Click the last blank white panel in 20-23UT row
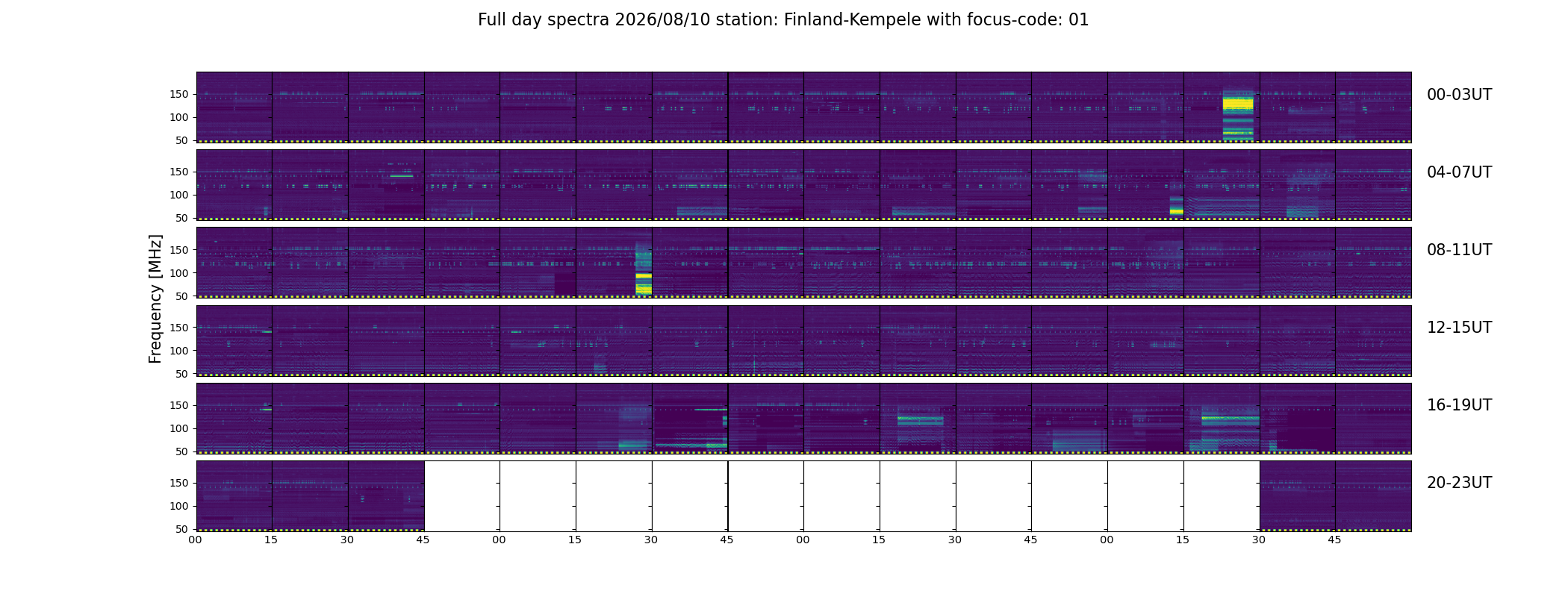 coord(1222,496)
